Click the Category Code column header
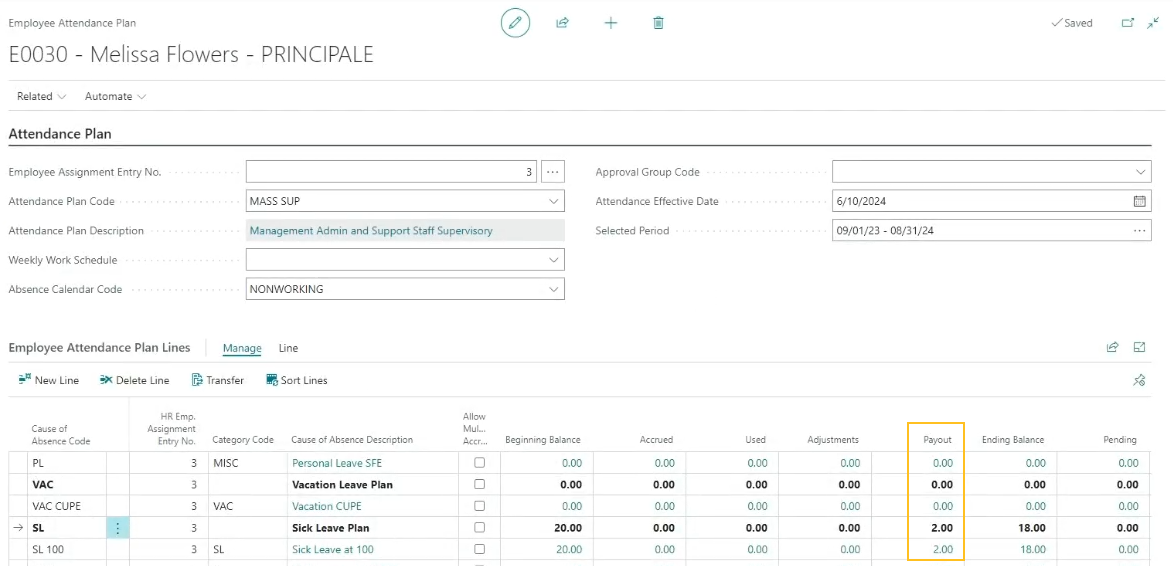Image resolution: width=1173 pixels, height=566 pixels. point(243,440)
